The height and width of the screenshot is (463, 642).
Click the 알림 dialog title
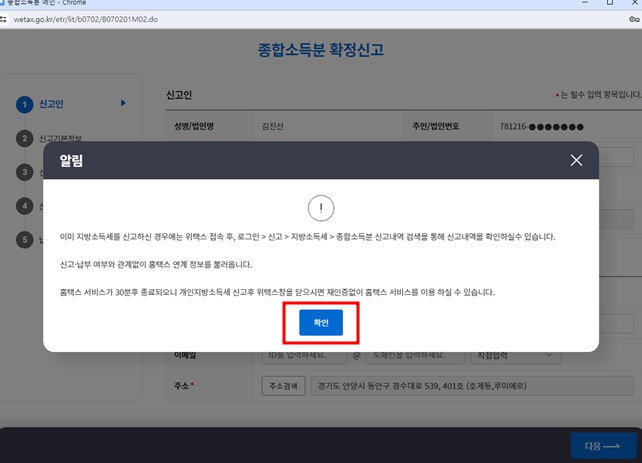(71, 160)
